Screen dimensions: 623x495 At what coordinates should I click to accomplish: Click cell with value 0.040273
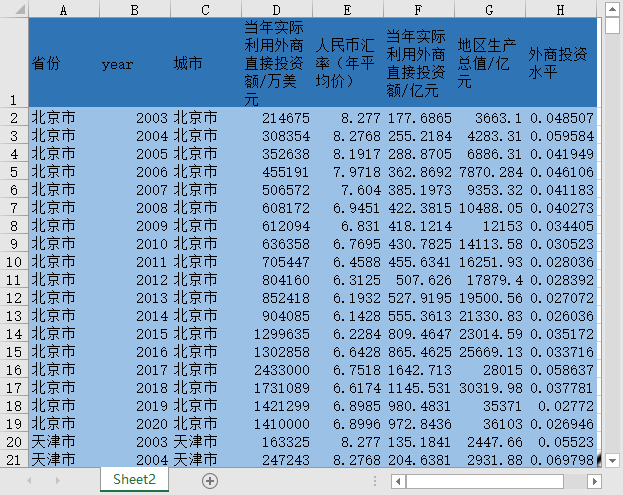tap(561, 208)
